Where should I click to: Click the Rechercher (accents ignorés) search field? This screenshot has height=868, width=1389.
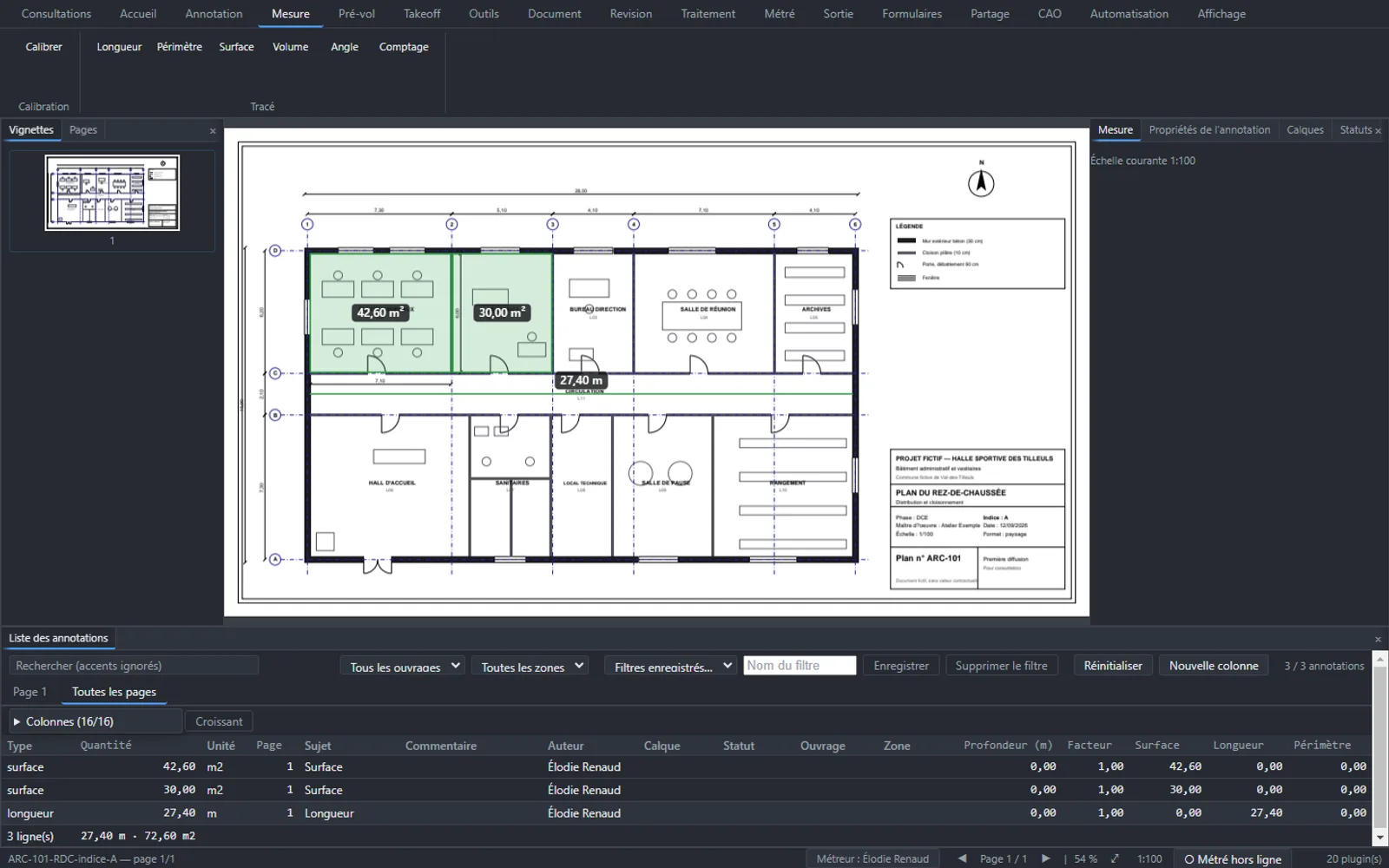coord(134,666)
